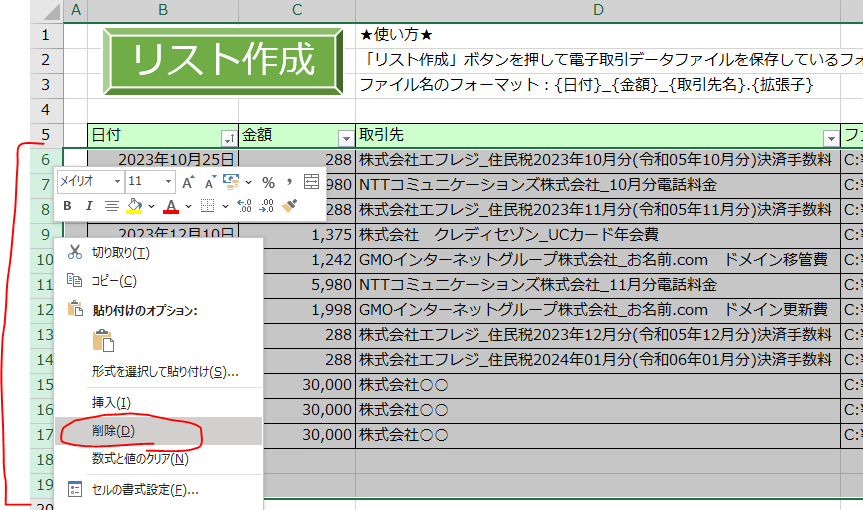The height and width of the screenshot is (510, 863).
Task: Click 株式会社○○ cell in row 17
Action: tap(598, 435)
